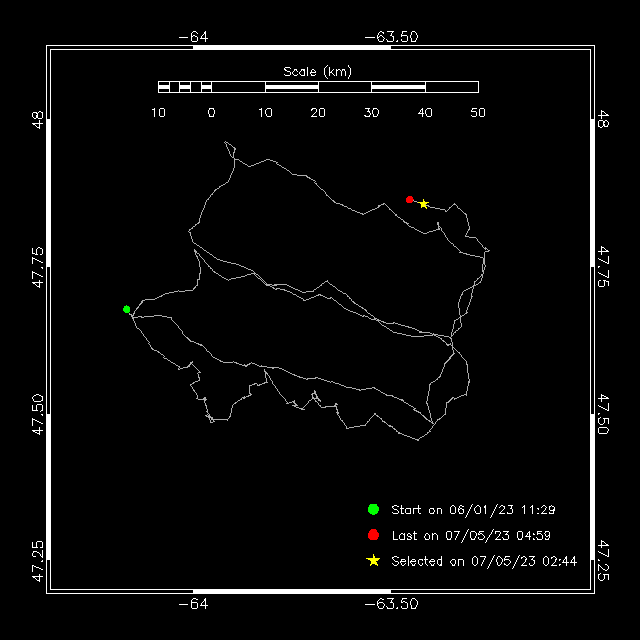
Task: Click the bottom -63.50 longitude axis label
Action: 391,604
